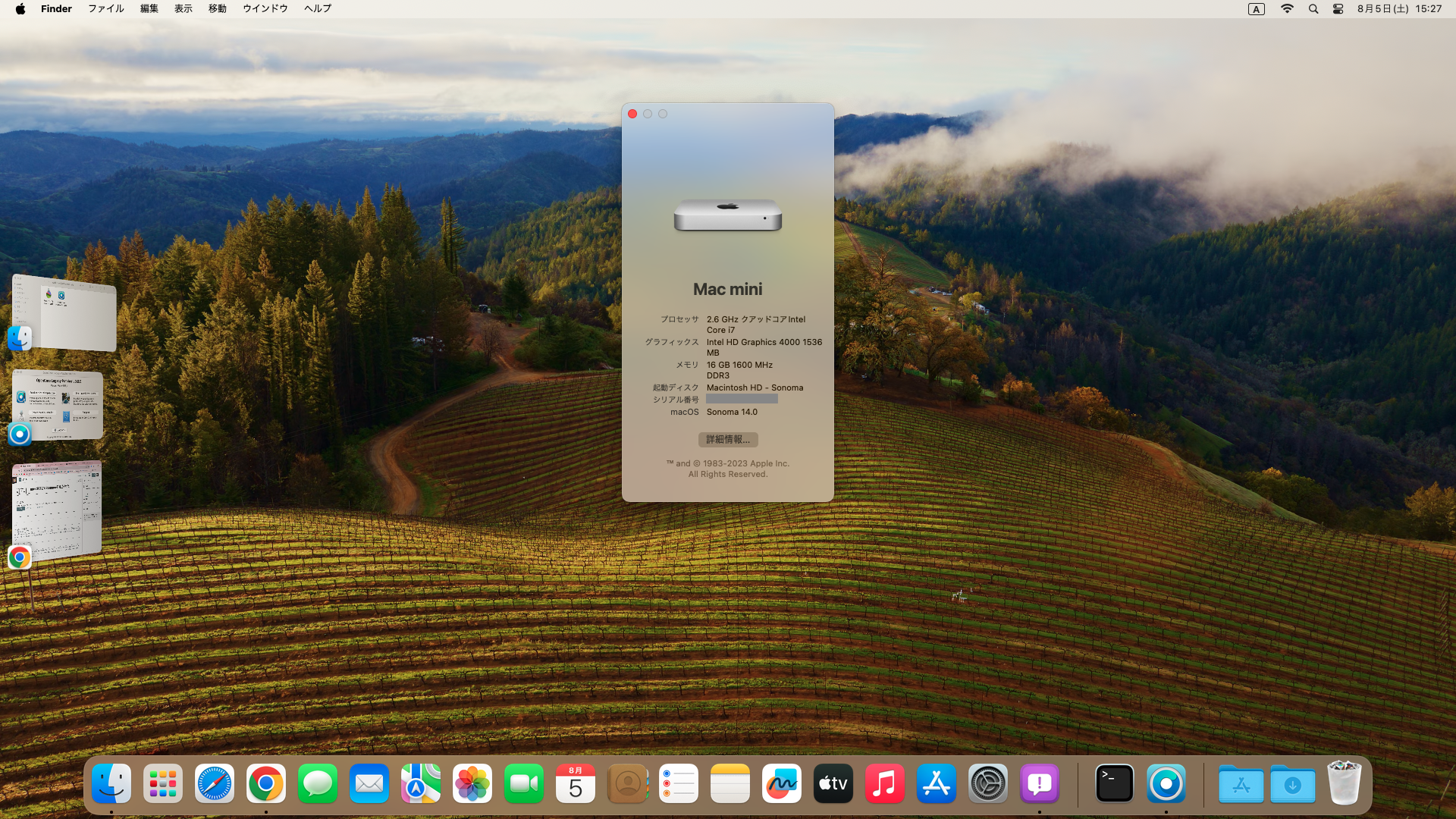Open Photos app in the Dock
1456x819 pixels.
click(x=472, y=783)
